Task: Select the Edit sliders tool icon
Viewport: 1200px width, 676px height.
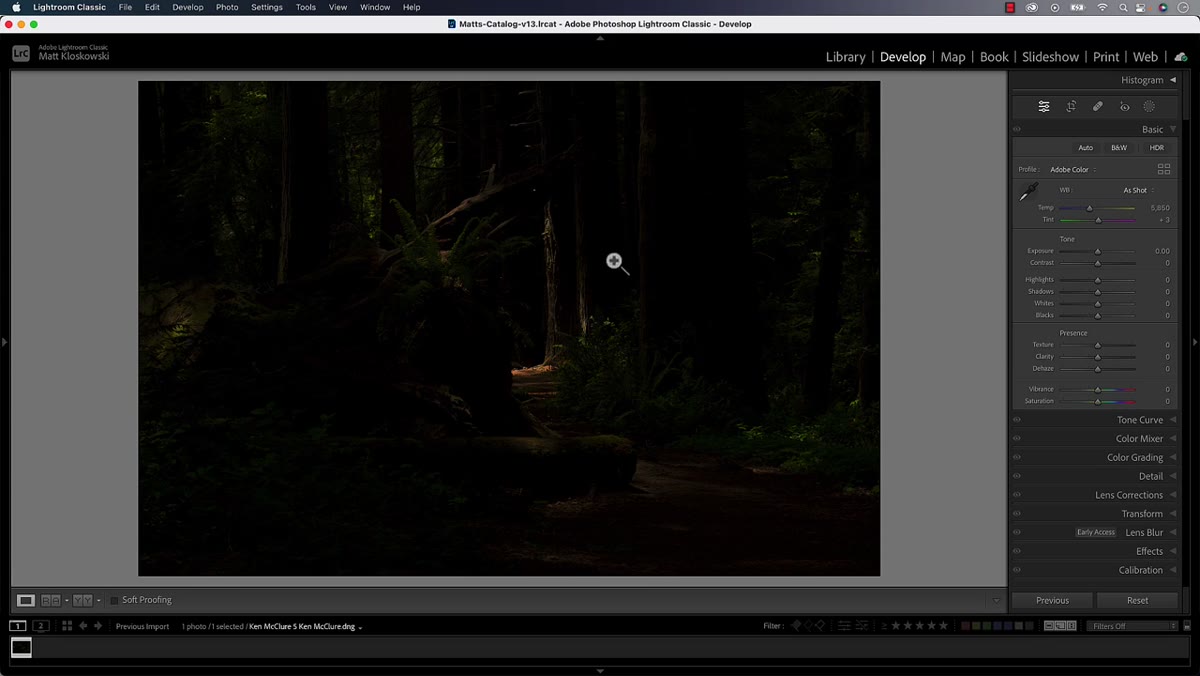Action: click(1044, 106)
